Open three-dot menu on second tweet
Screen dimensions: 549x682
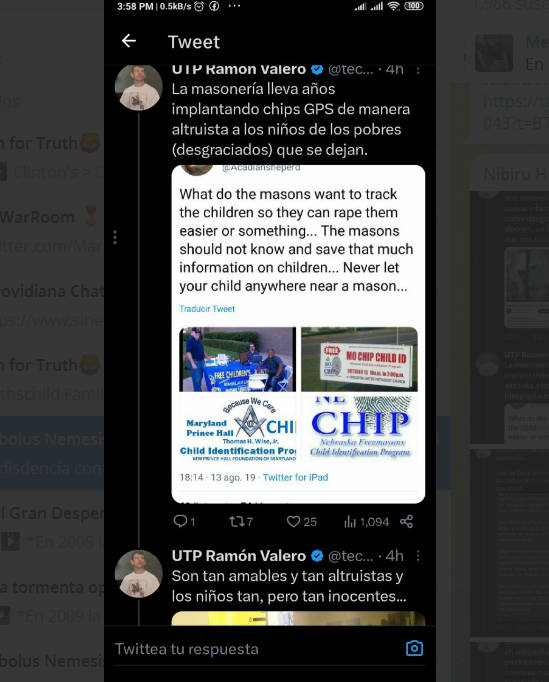418,555
